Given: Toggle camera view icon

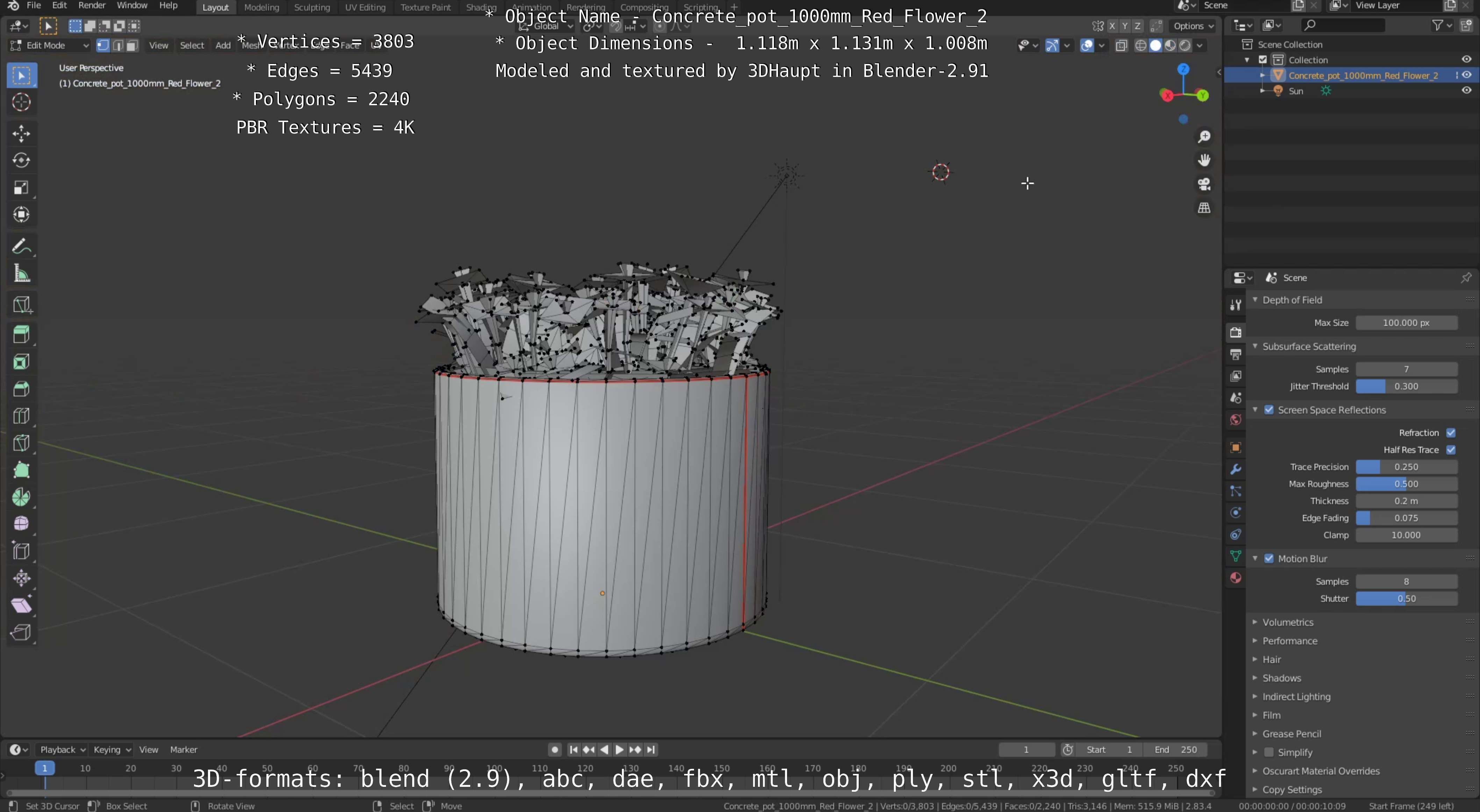Looking at the screenshot, I should (x=1204, y=184).
